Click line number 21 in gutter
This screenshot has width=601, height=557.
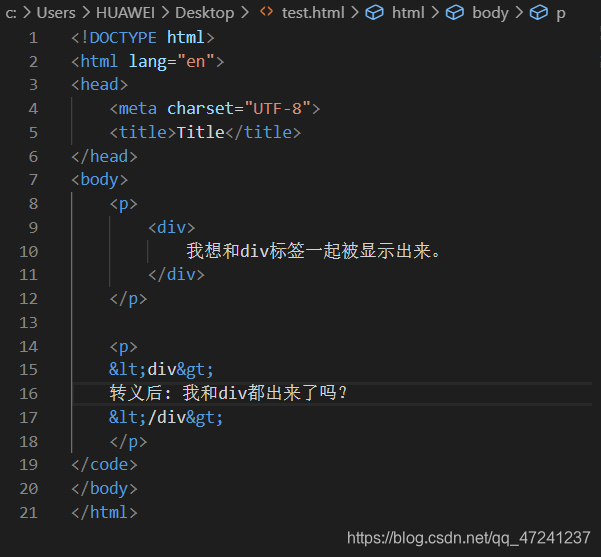29,513
